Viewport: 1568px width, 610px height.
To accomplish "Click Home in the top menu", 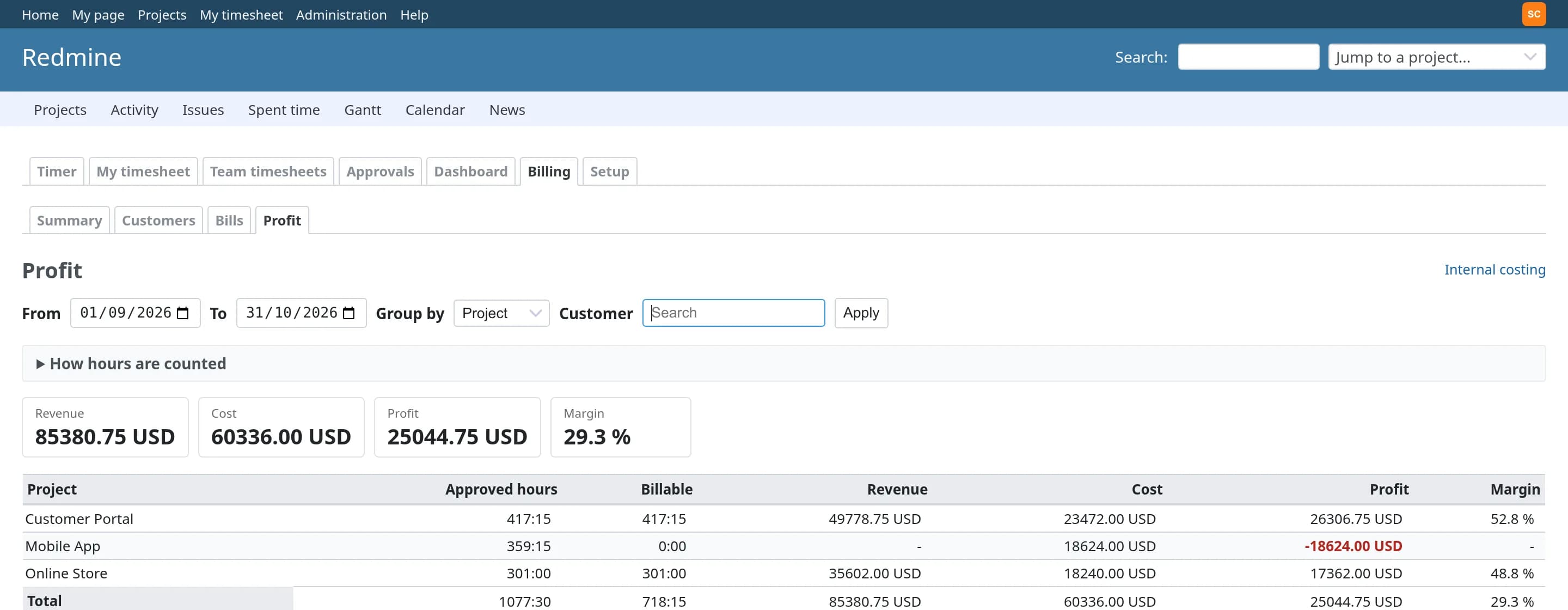I will [x=40, y=15].
